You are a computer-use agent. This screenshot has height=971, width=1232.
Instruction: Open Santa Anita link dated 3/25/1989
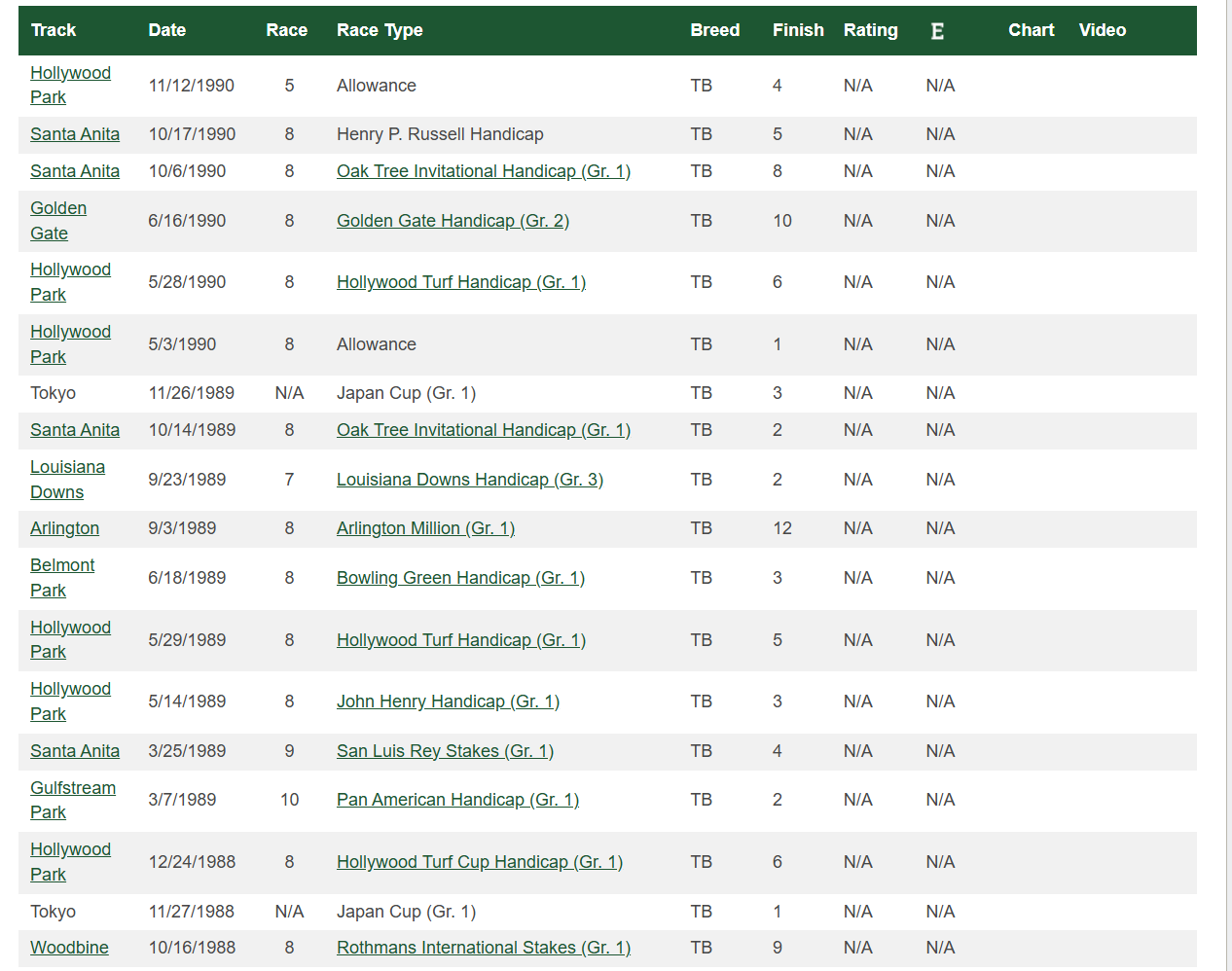click(x=75, y=751)
